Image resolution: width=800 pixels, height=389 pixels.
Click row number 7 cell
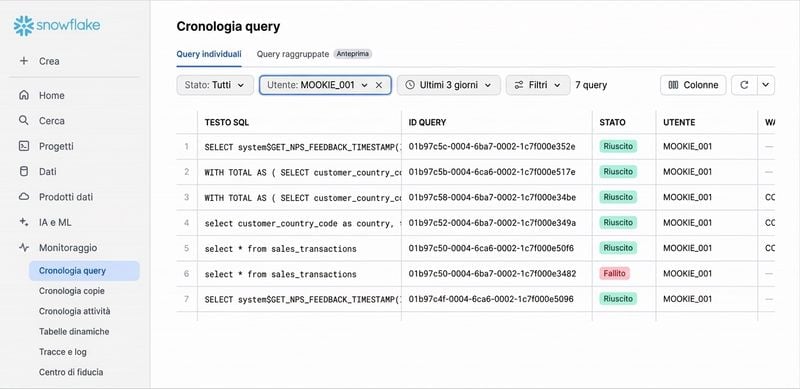[187, 299]
